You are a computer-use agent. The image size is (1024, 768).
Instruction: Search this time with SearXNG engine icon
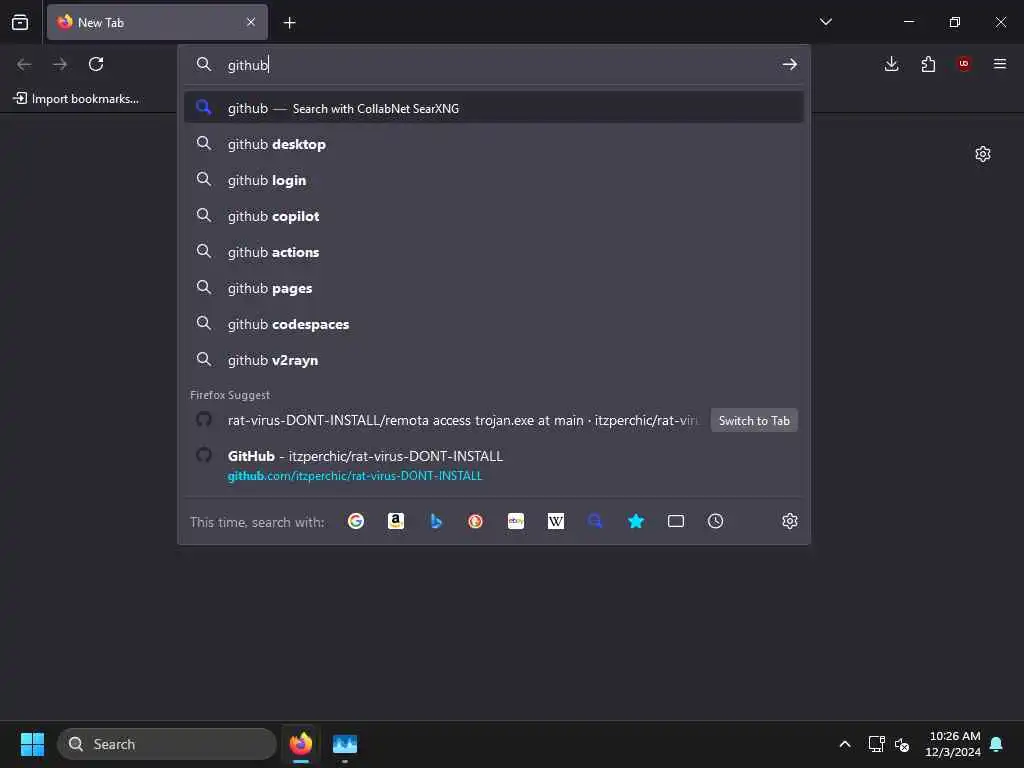595,520
